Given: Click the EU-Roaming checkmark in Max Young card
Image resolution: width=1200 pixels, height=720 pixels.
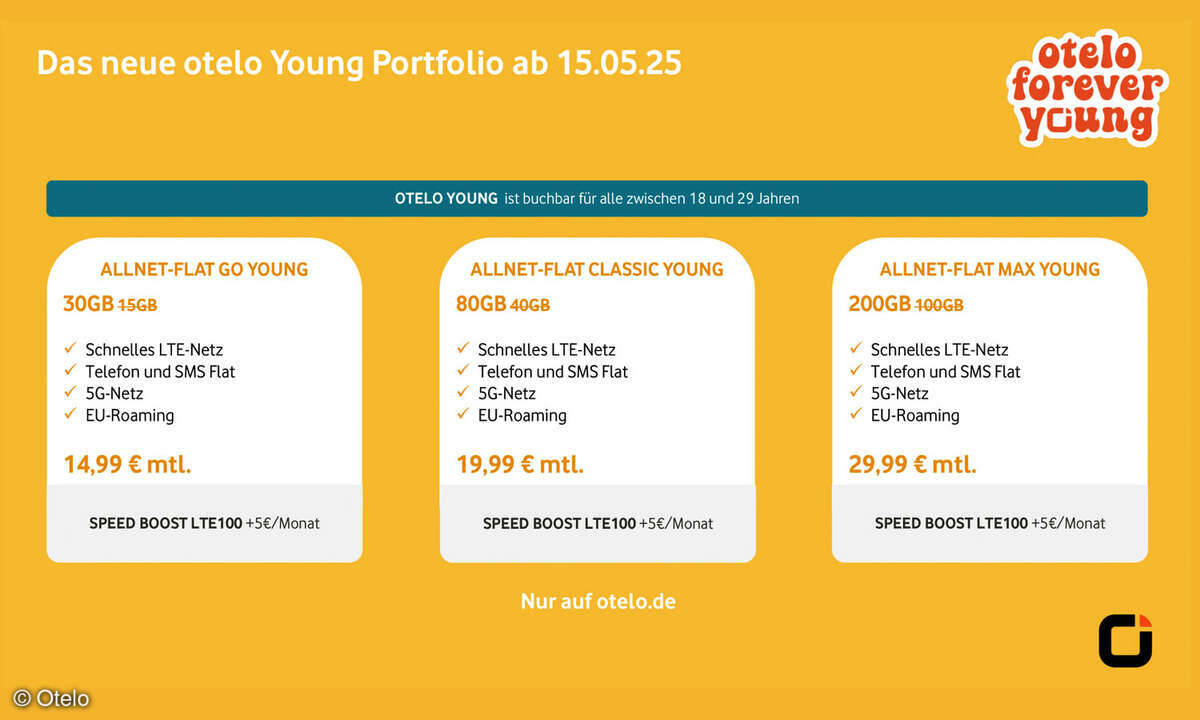Looking at the screenshot, I should point(856,415).
